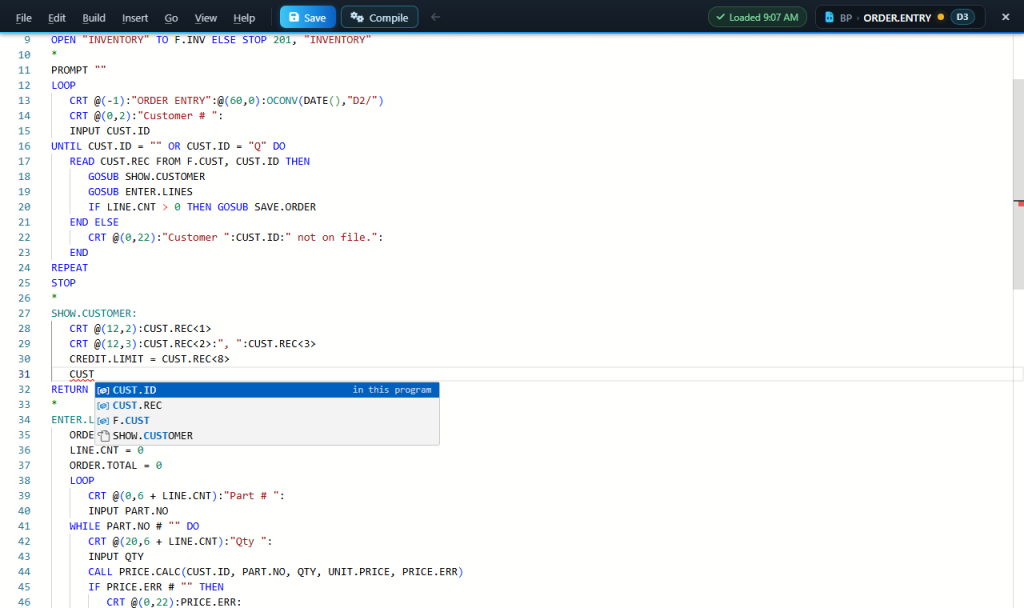
Task: Click STOP keyword on line 25
Action: point(63,283)
